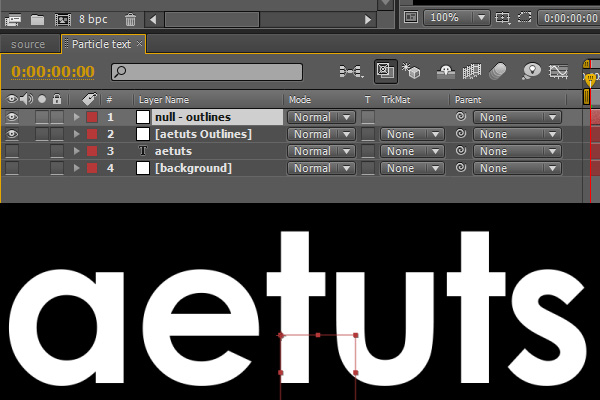Viewport: 600px width, 400px height.
Task: Enable motion blur for all layers
Action: pos(497,72)
